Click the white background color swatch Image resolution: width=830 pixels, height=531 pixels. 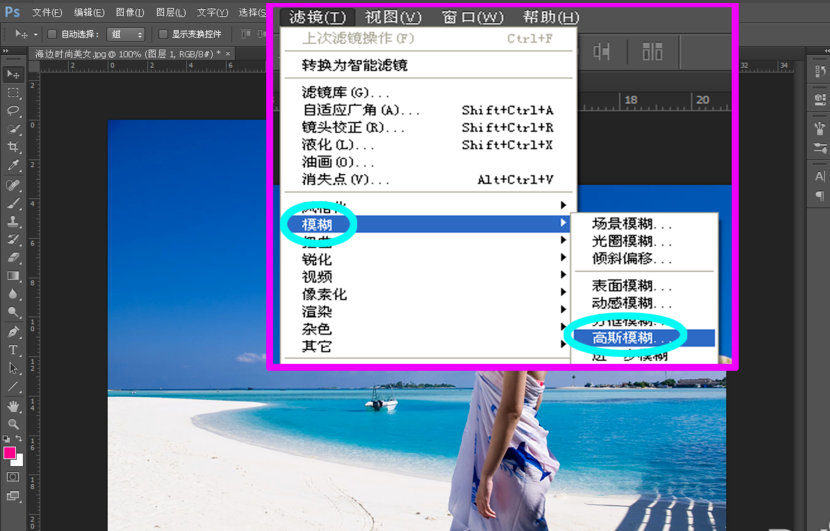19,461
